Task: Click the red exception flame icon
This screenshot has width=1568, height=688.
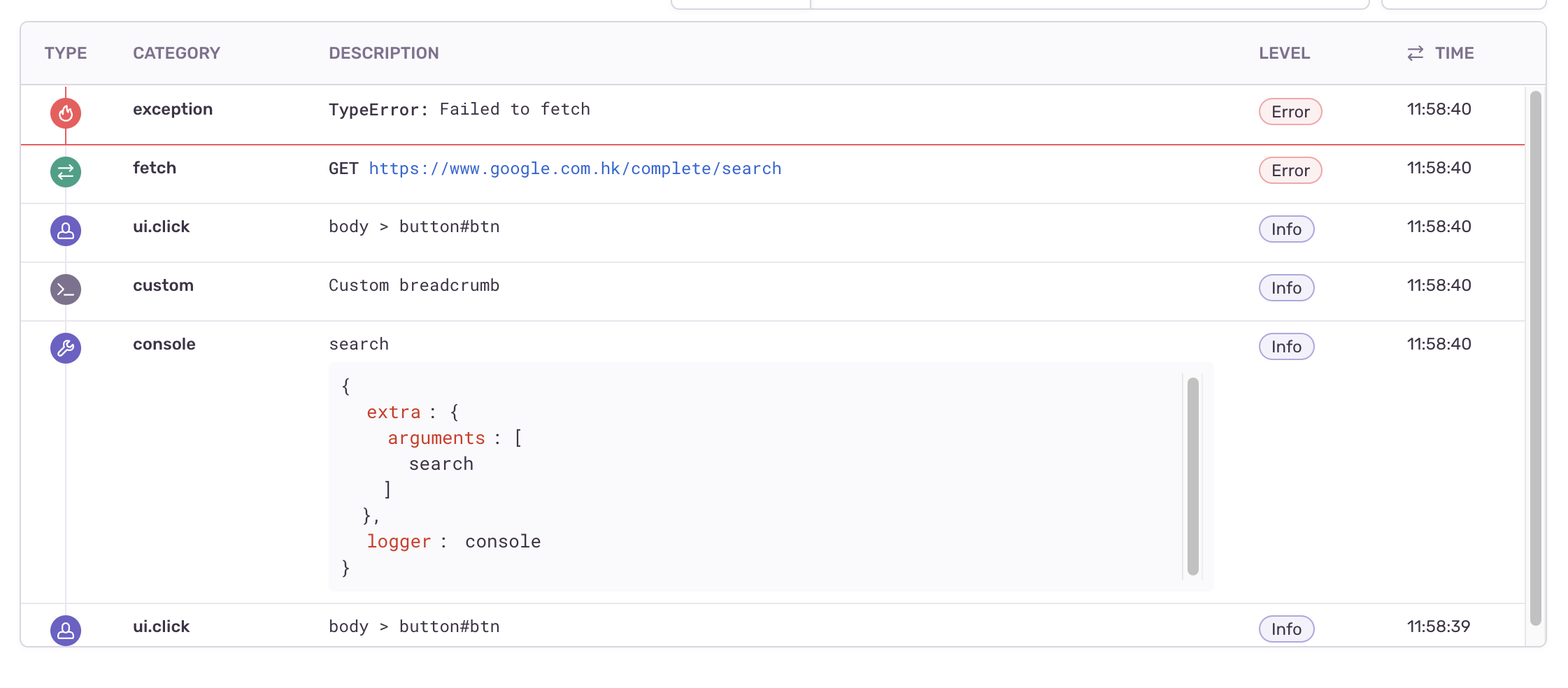Action: point(66,113)
